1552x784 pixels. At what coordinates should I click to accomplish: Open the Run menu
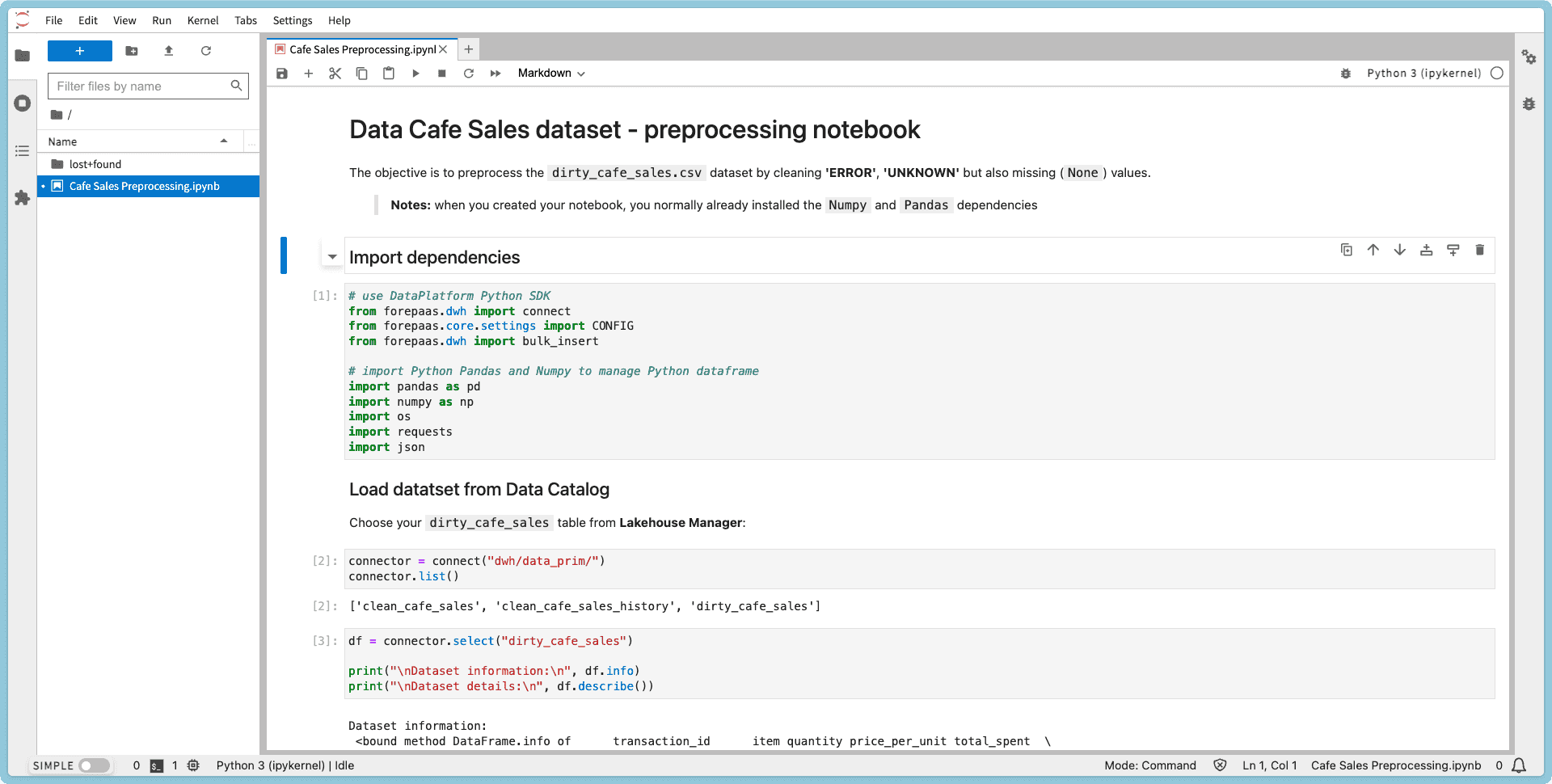tap(162, 20)
